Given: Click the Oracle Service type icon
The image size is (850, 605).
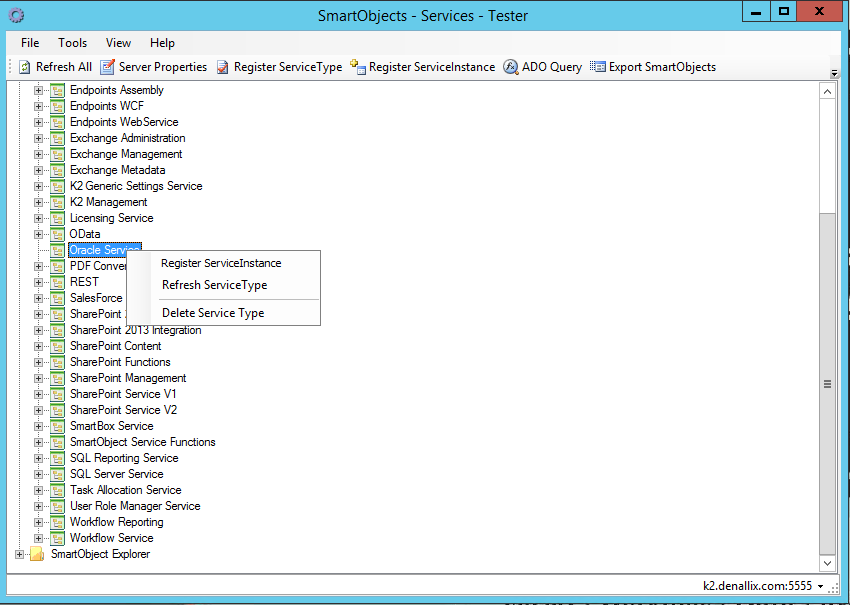Looking at the screenshot, I should coord(57,250).
